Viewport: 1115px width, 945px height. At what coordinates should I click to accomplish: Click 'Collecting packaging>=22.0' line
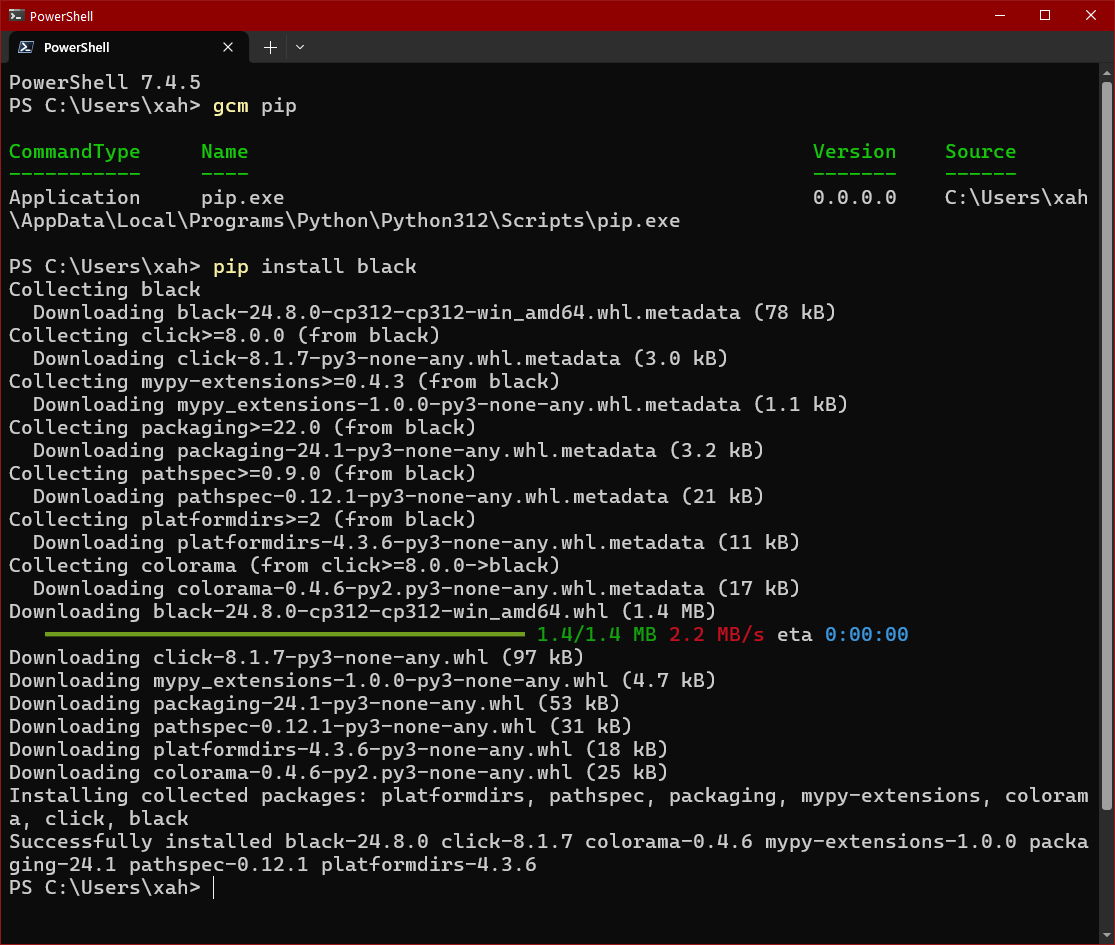[242, 427]
